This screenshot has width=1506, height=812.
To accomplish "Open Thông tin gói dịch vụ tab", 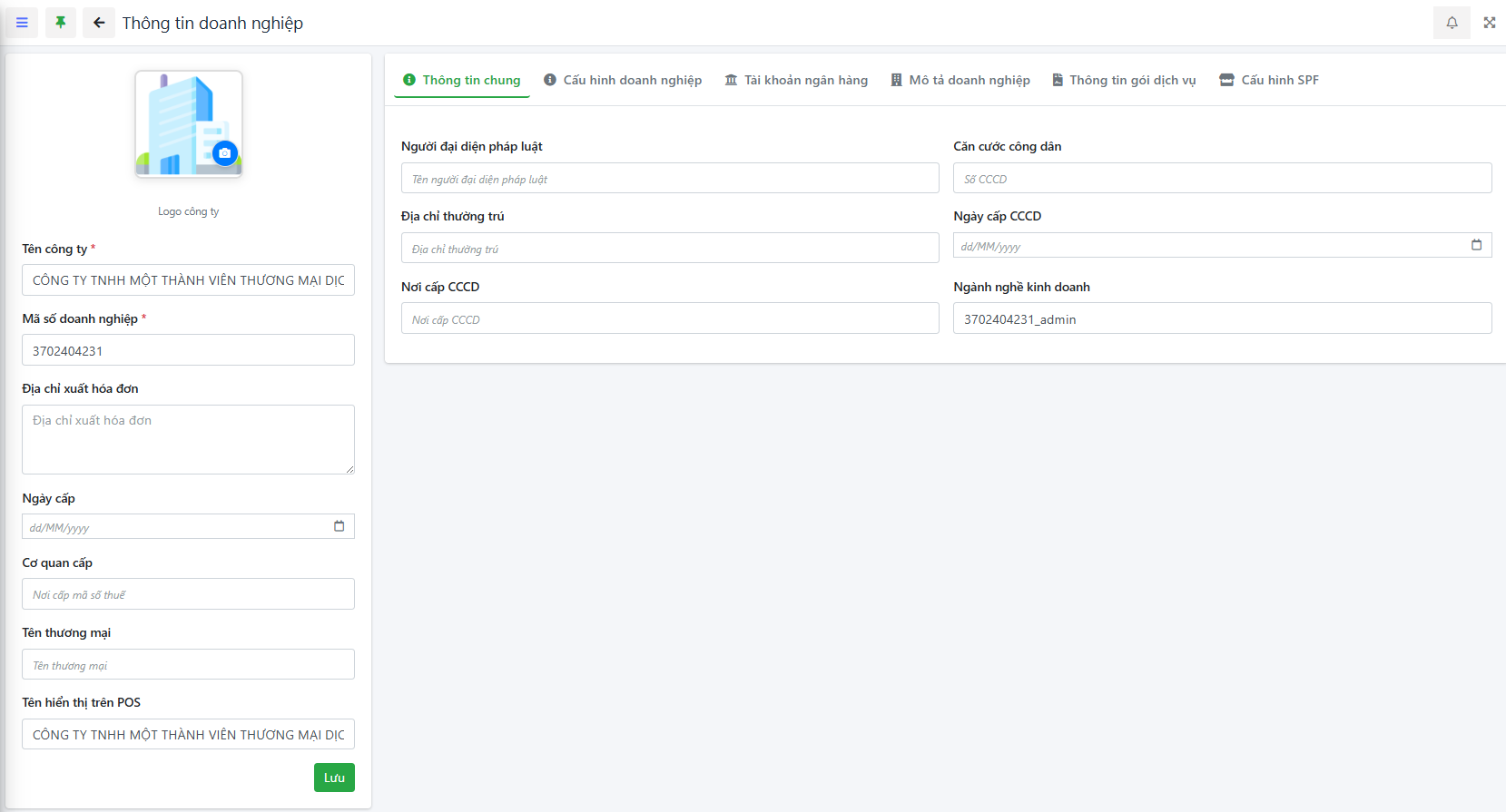I will tap(1124, 80).
